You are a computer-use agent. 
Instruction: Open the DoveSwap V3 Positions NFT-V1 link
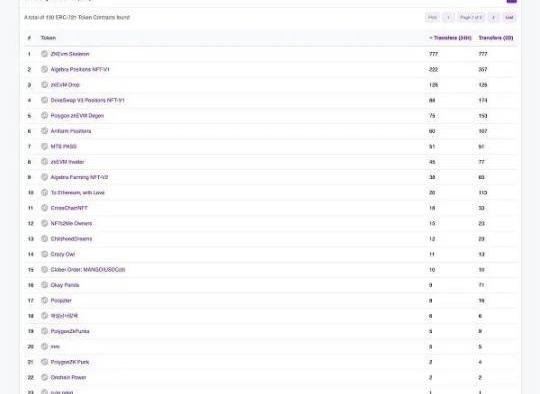(87, 100)
